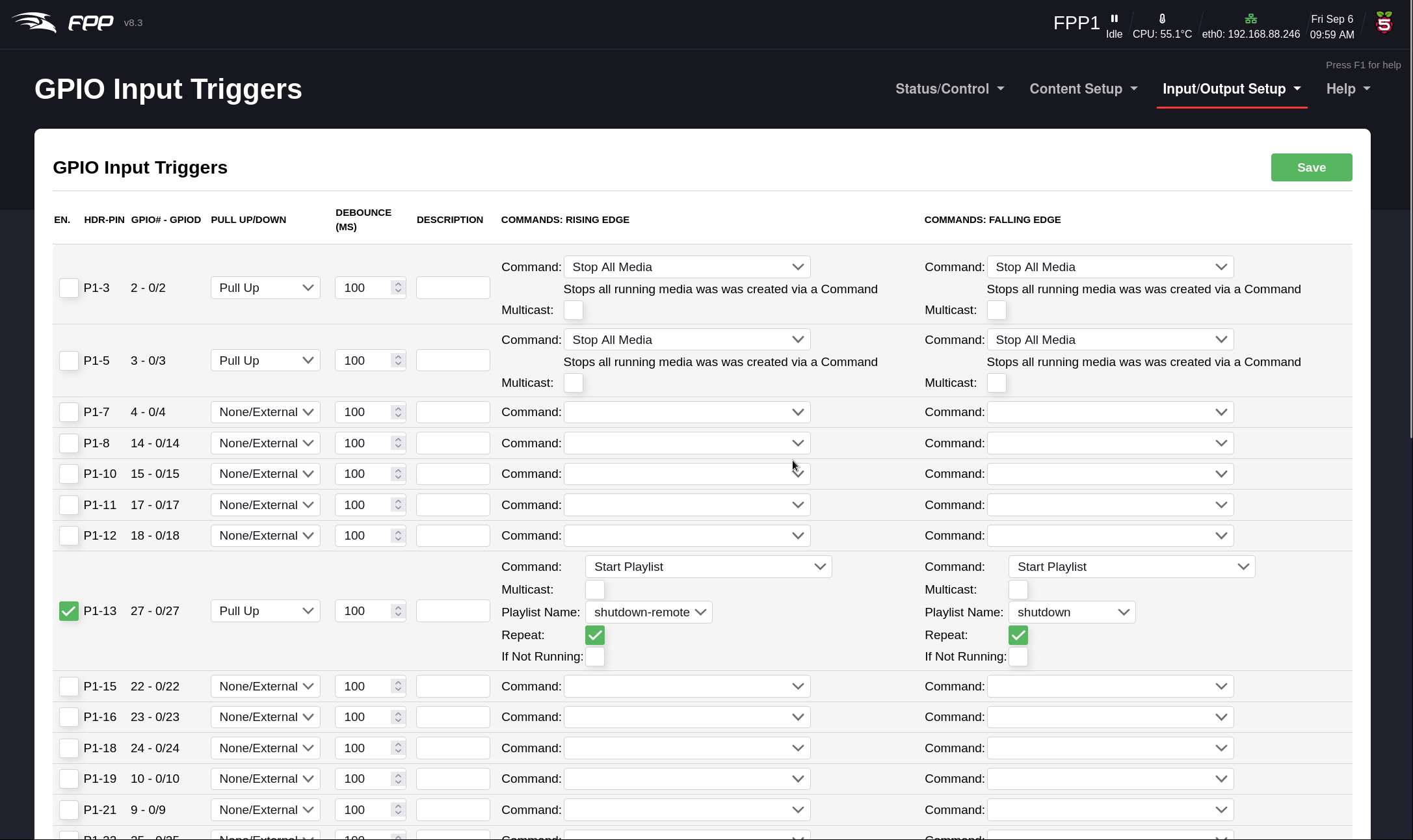Click the P1-13 description input field
The height and width of the screenshot is (840, 1413).
[453, 611]
